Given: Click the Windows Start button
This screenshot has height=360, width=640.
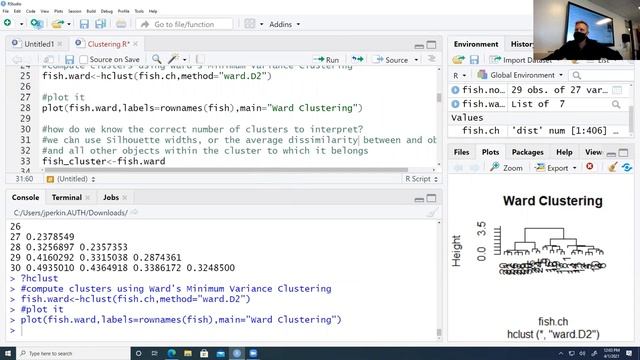Looking at the screenshot, I should click(x=8, y=353).
